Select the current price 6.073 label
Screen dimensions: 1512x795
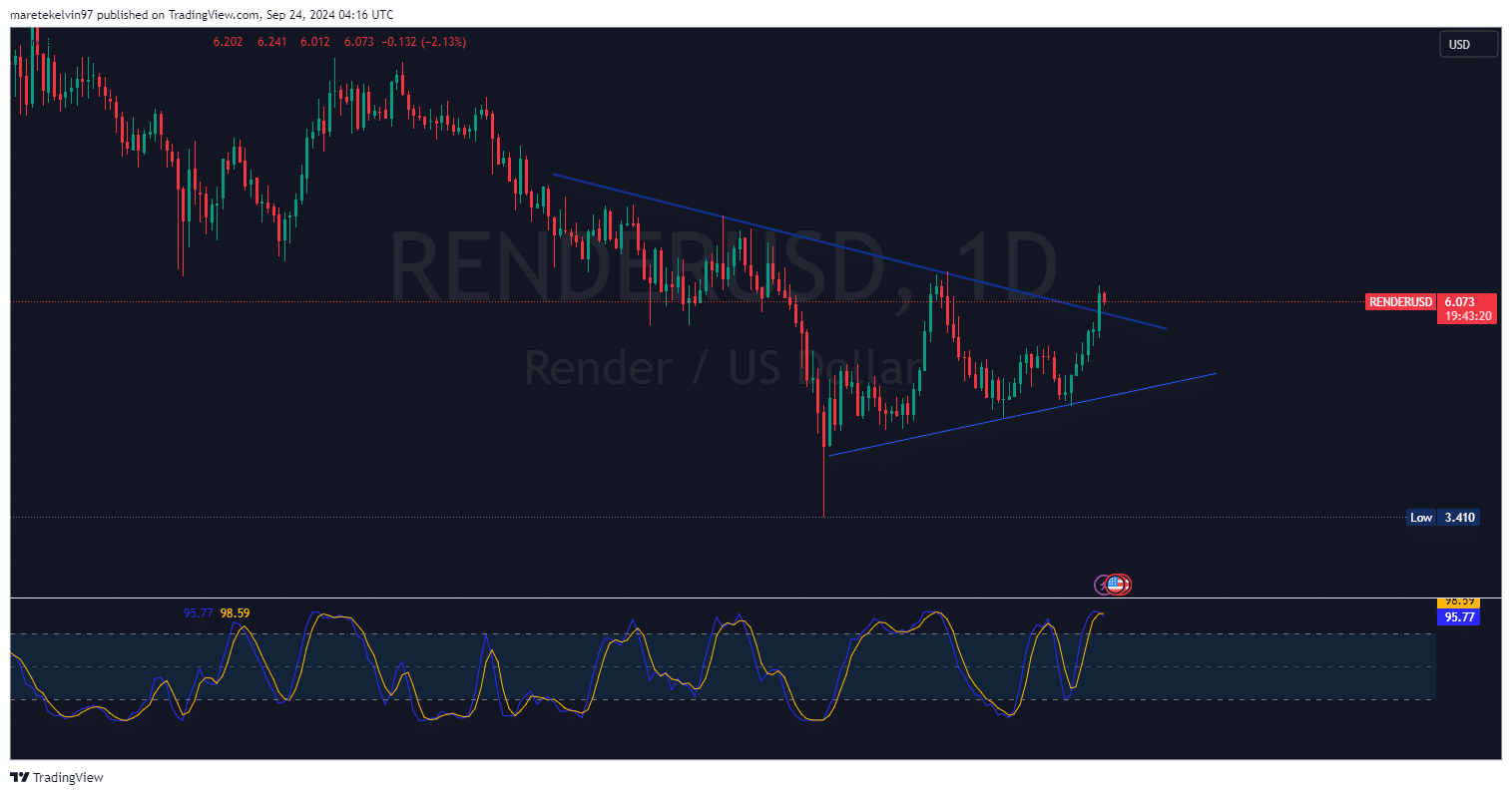click(x=1459, y=302)
